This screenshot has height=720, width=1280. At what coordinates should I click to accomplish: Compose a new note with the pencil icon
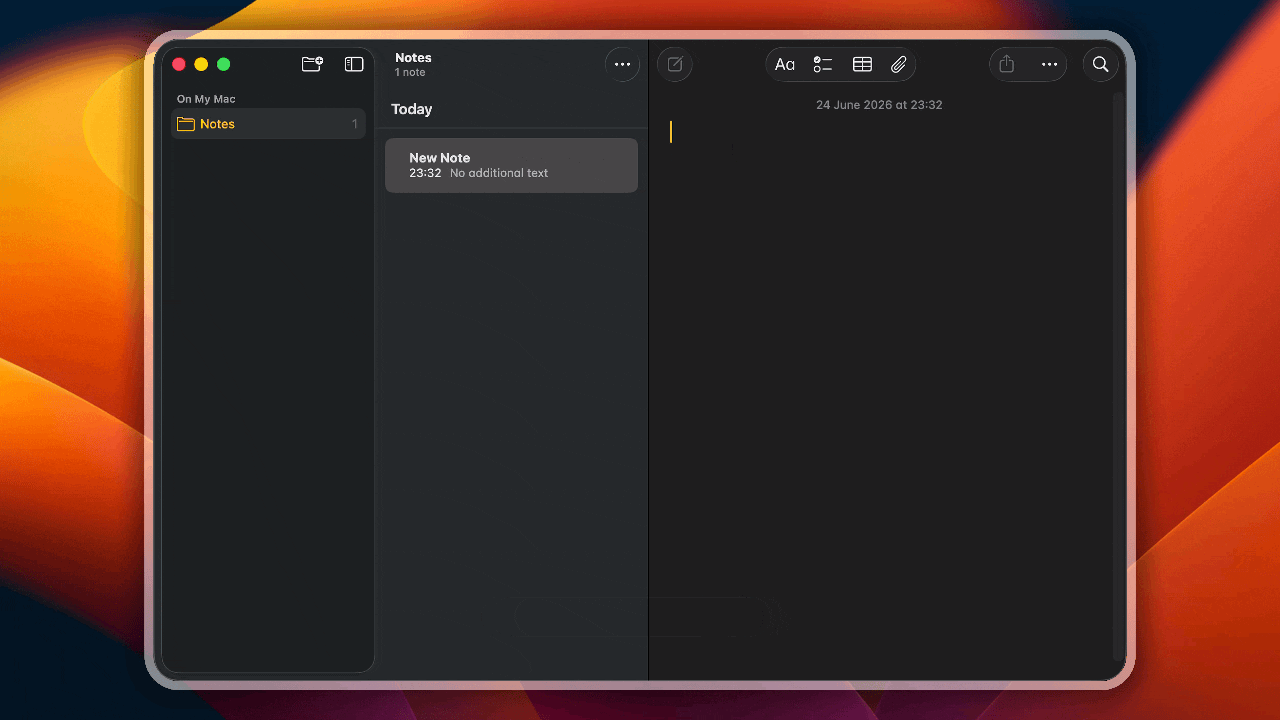pos(675,64)
